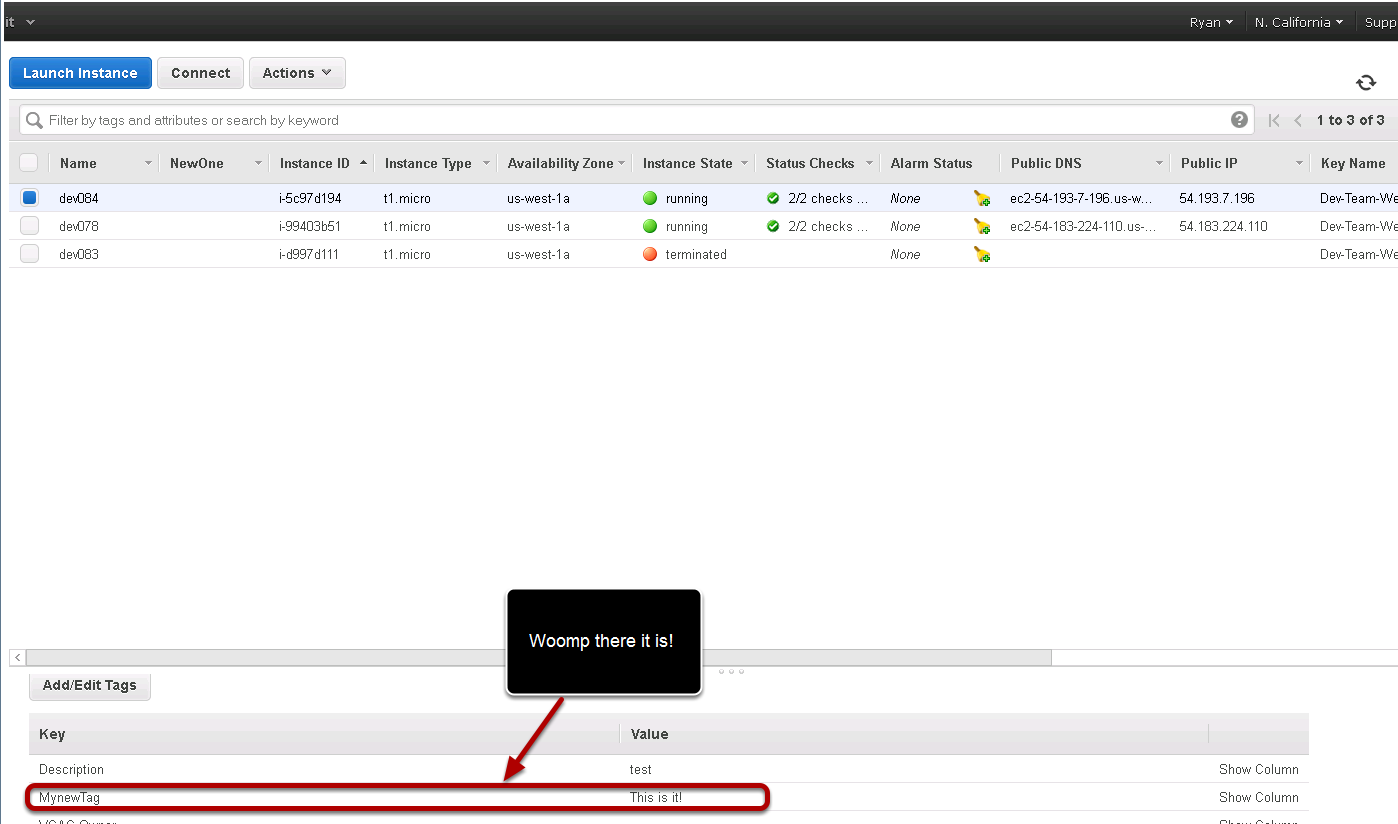Click green running indicator for dev078

(x=650, y=226)
